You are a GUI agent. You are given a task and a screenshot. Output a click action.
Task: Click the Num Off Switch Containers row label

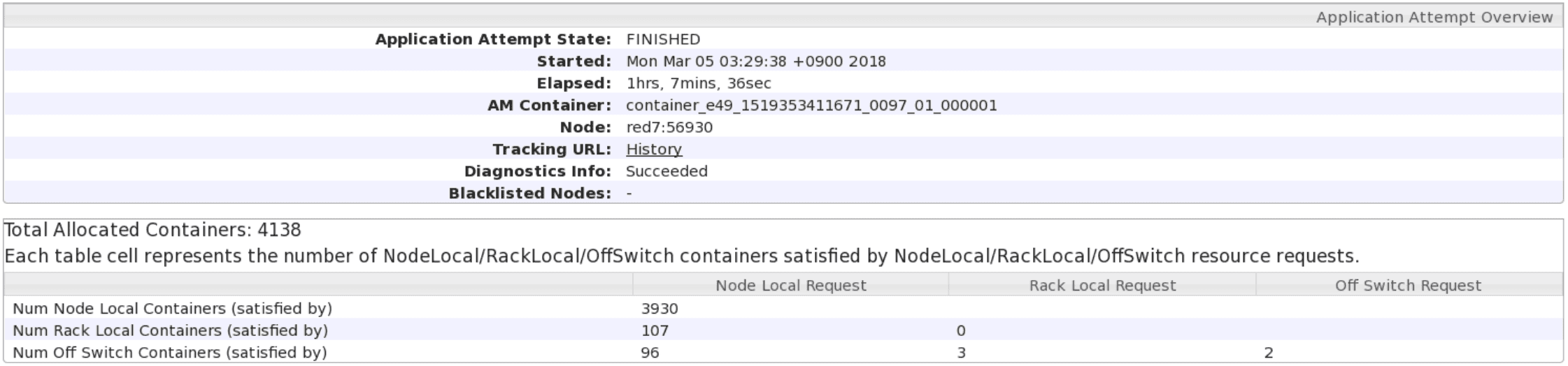point(170,353)
